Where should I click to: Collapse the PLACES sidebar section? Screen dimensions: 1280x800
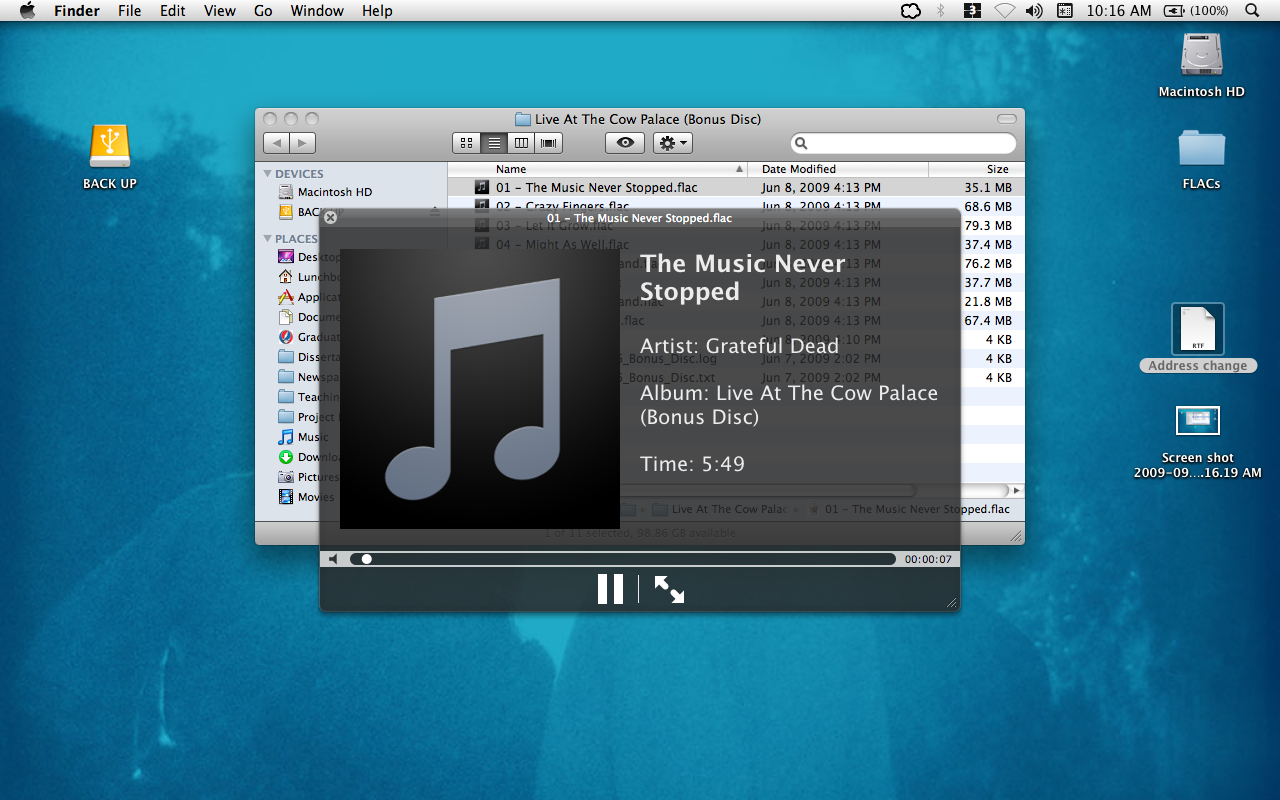click(x=268, y=239)
